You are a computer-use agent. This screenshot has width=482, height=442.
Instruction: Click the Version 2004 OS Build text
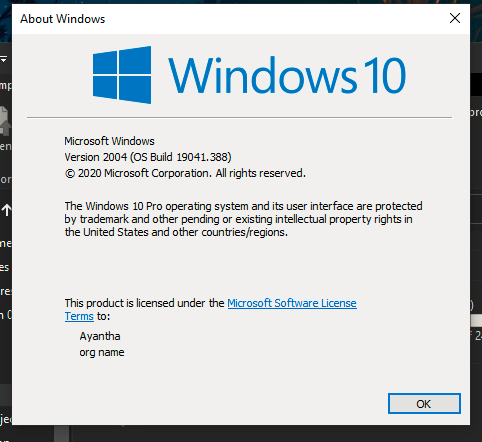coord(148,157)
